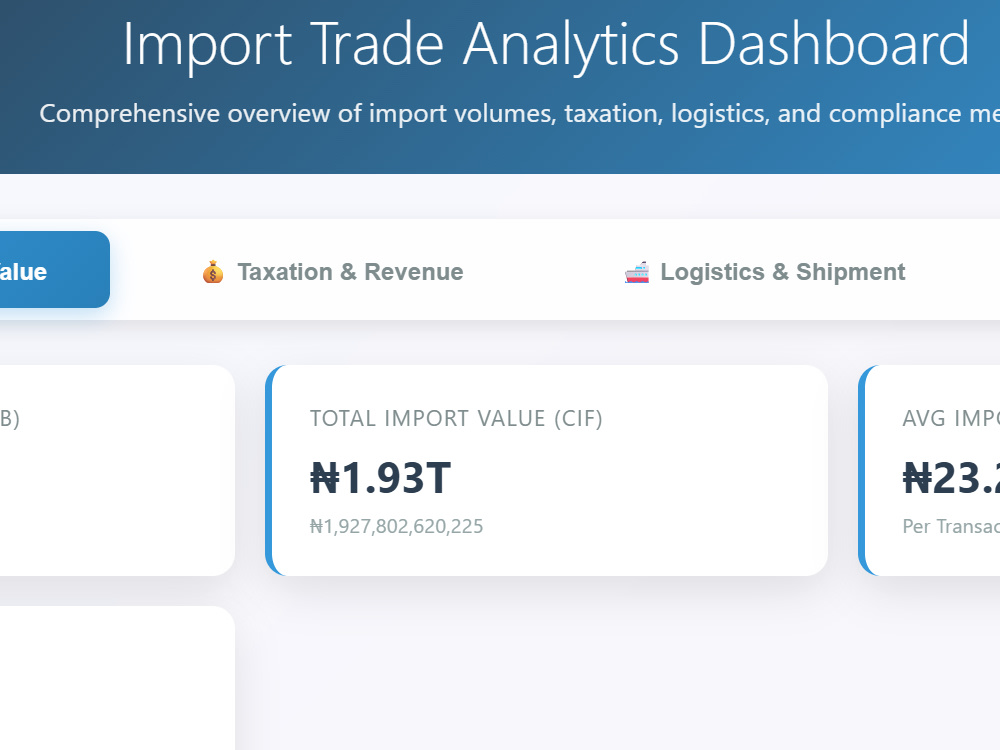The width and height of the screenshot is (1000, 750).
Task: Click the TOTAL IMPORT VALUE (CIF) label
Action: [456, 418]
